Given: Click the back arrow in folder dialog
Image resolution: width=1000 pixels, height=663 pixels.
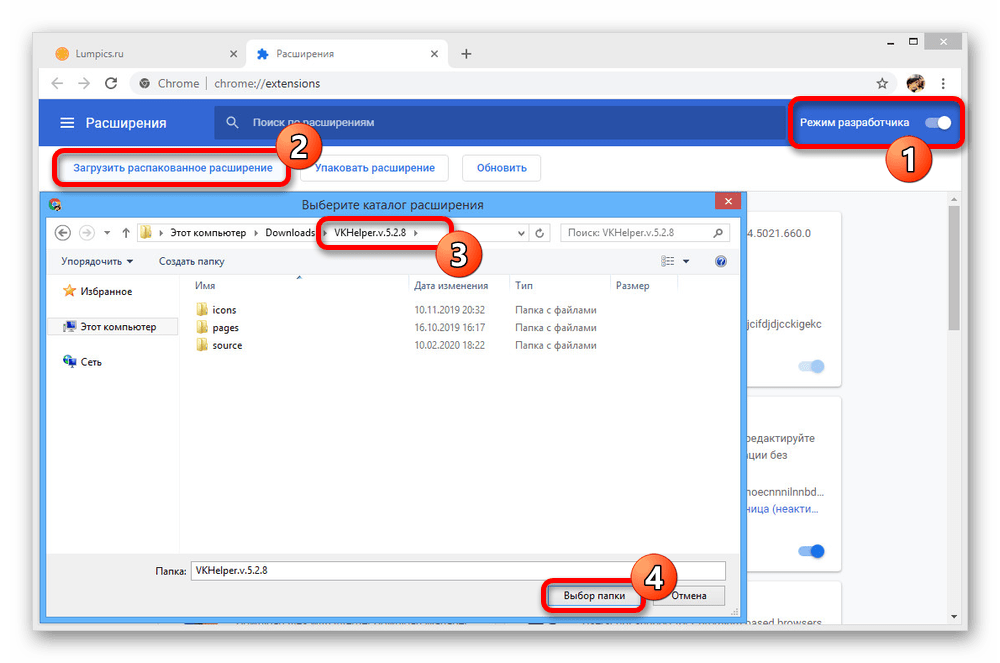Looking at the screenshot, I should [x=62, y=233].
